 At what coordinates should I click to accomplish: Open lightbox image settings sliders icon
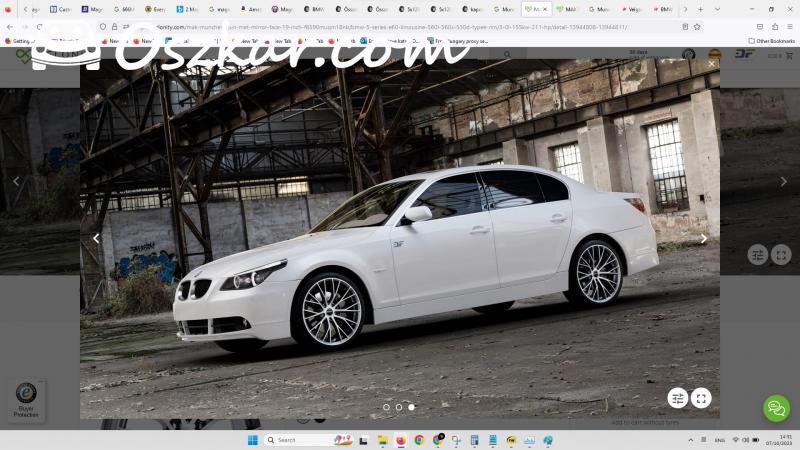(x=678, y=398)
